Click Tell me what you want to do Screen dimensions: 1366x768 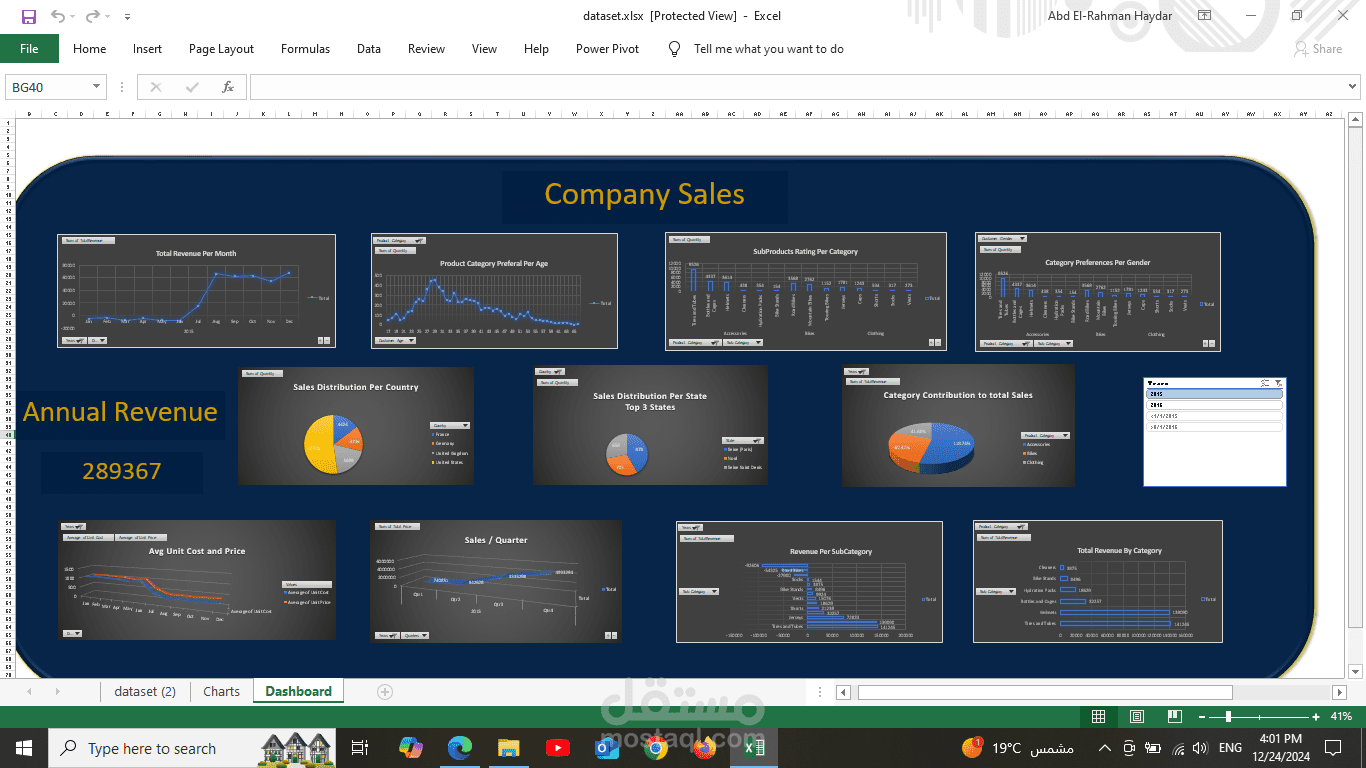pyautogui.click(x=769, y=49)
